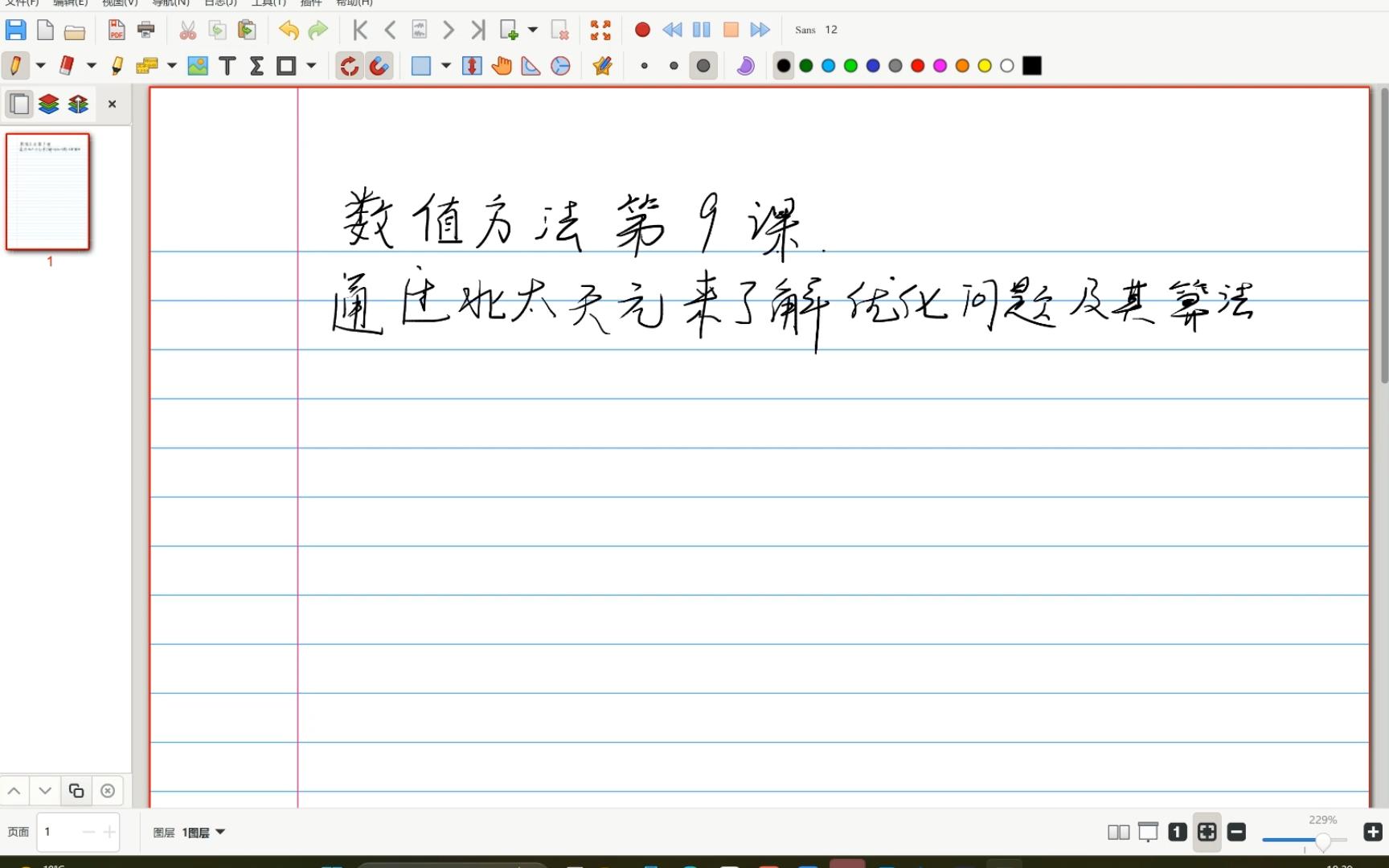The height and width of the screenshot is (868, 1389).
Task: Click the page number input field
Action: pos(78,832)
